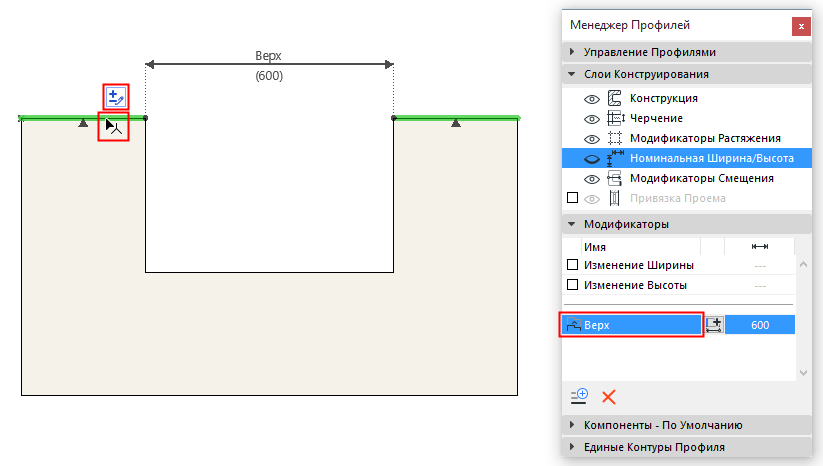
Task: Click the Черчение layer icon
Action: point(615,118)
